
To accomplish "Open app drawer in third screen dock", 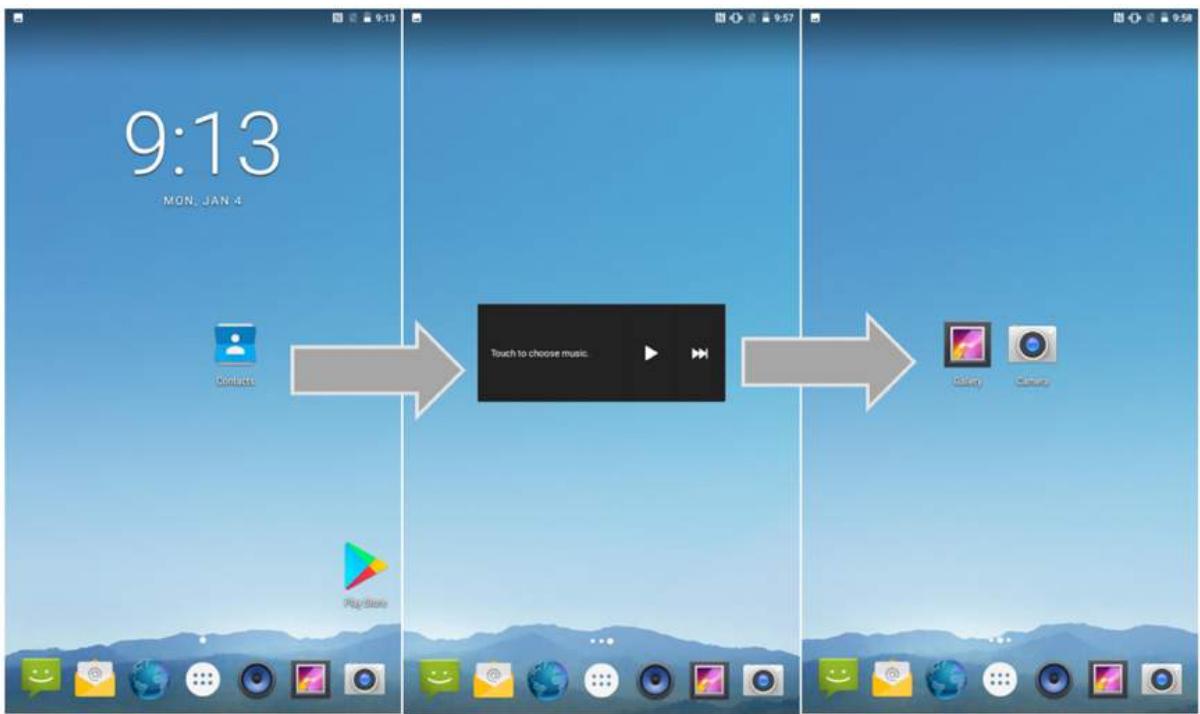I will 1000,681.
